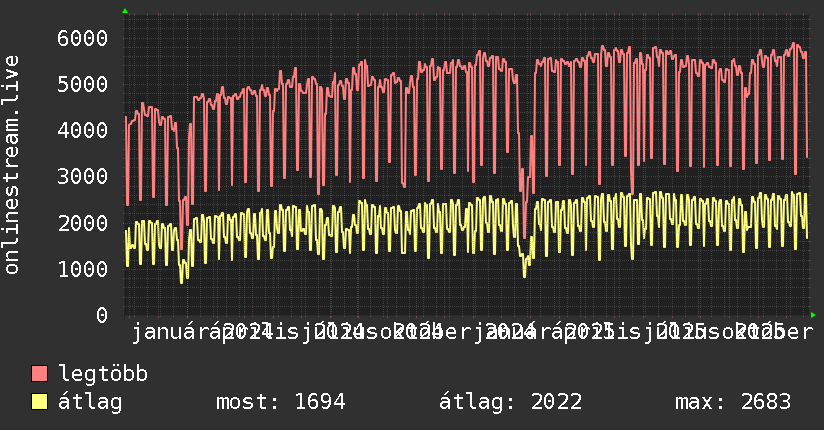Click the 'most: 1694' current value
Screen dimensions: 824x430
click(280, 402)
